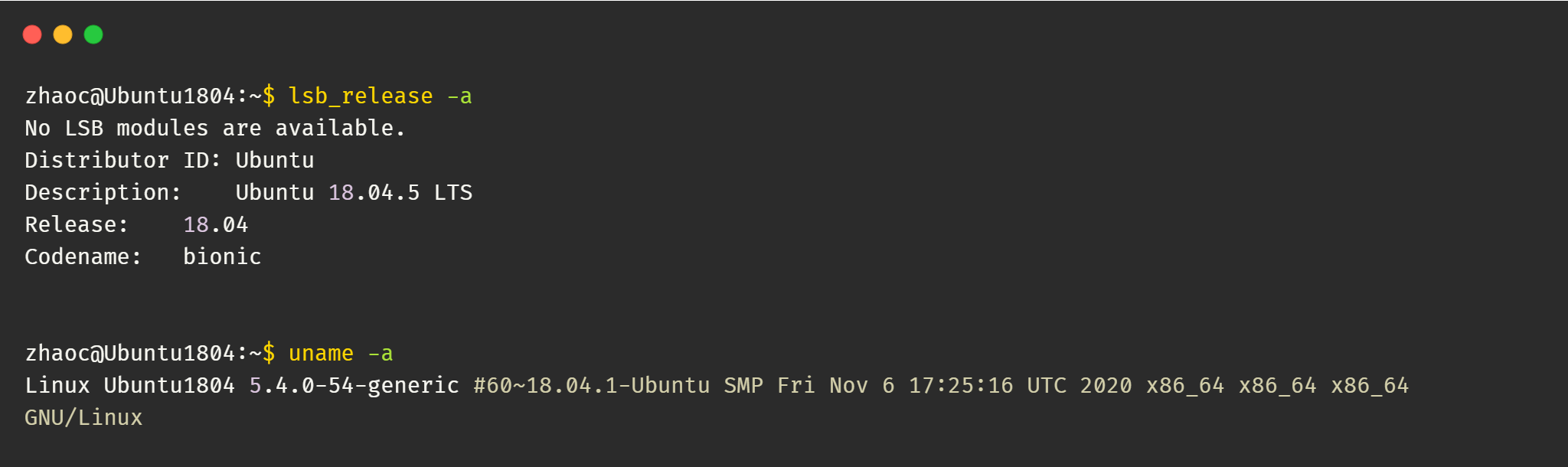Screen dimensions: 1568x467
Task: Click the "bionic" codename value
Action: tap(222, 257)
